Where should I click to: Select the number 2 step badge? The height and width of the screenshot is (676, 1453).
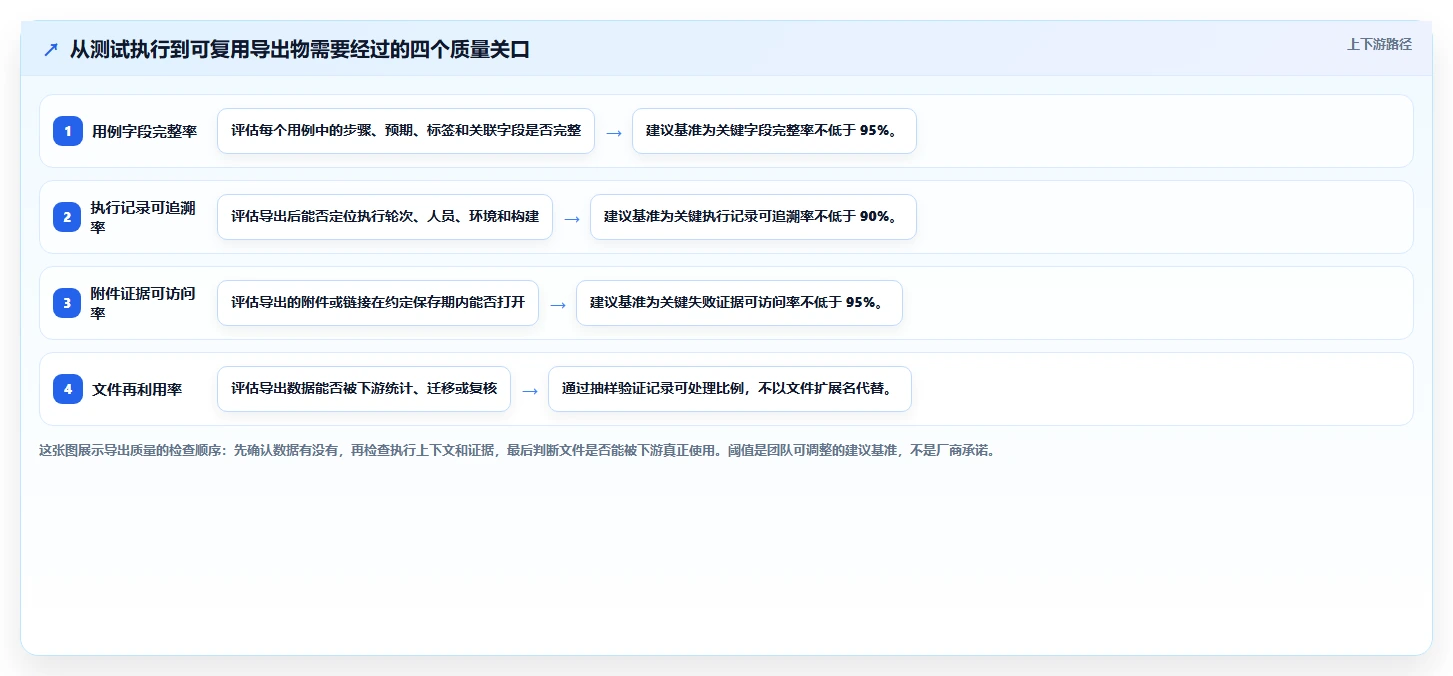[68, 217]
